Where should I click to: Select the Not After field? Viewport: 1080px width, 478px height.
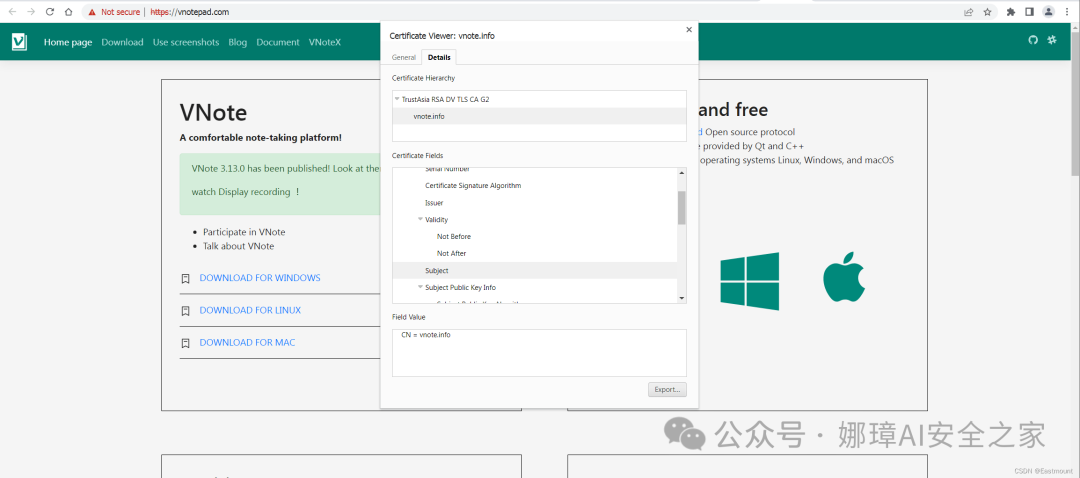[534, 253]
